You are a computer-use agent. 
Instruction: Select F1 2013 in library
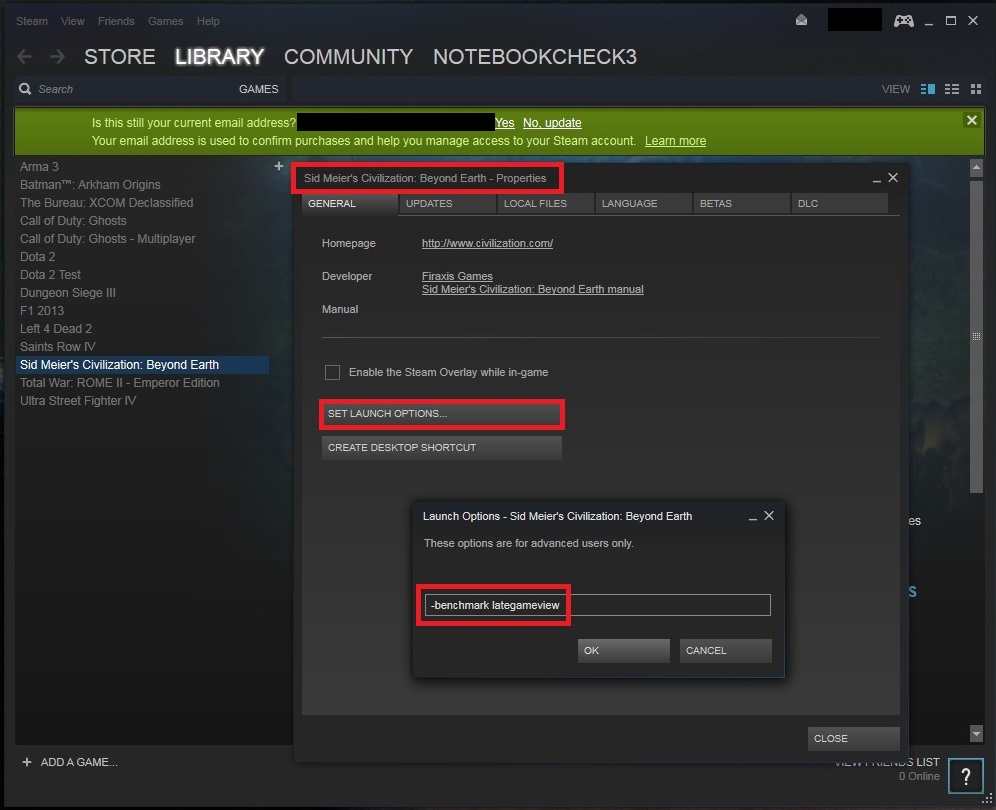point(42,311)
